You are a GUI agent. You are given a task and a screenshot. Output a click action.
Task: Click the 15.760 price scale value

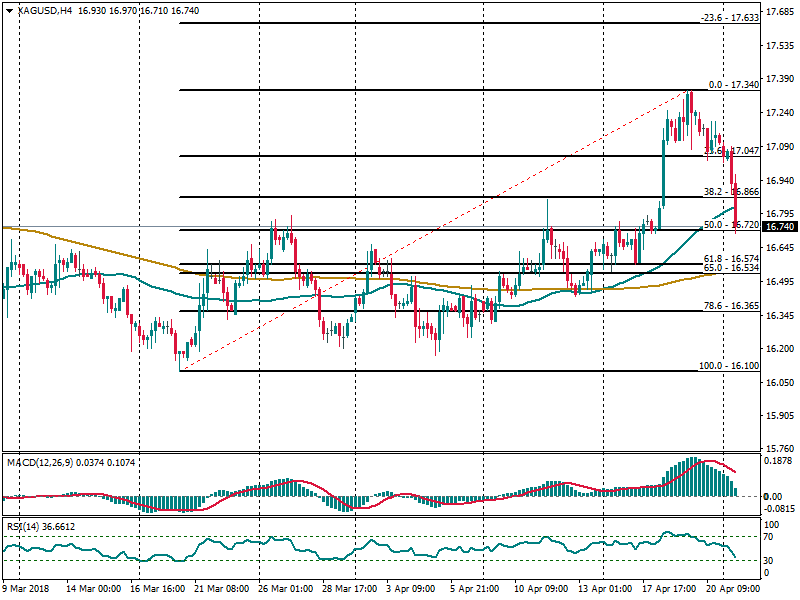click(x=778, y=449)
